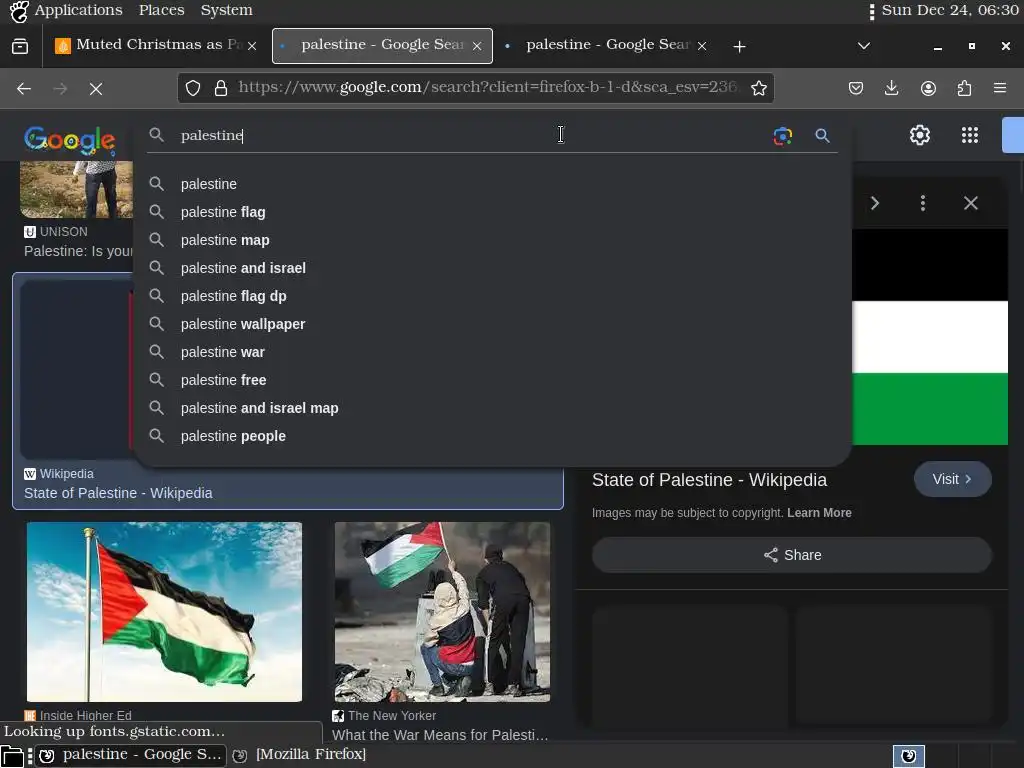The image size is (1024, 768).
Task: Pick suggestion "palestine free"
Action: click(x=493, y=380)
